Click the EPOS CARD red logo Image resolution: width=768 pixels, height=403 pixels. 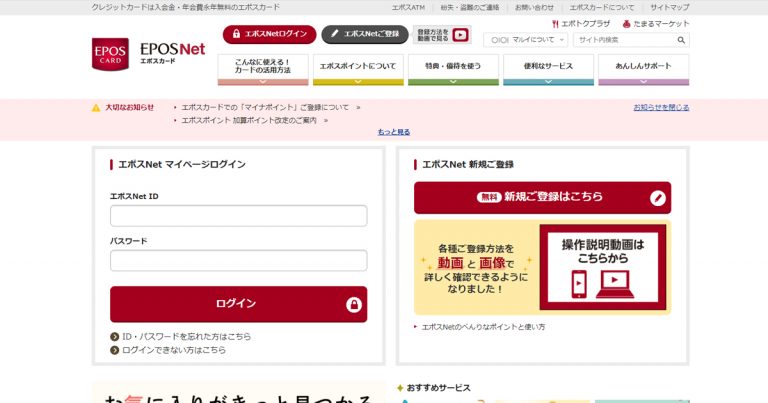[x=110, y=54]
